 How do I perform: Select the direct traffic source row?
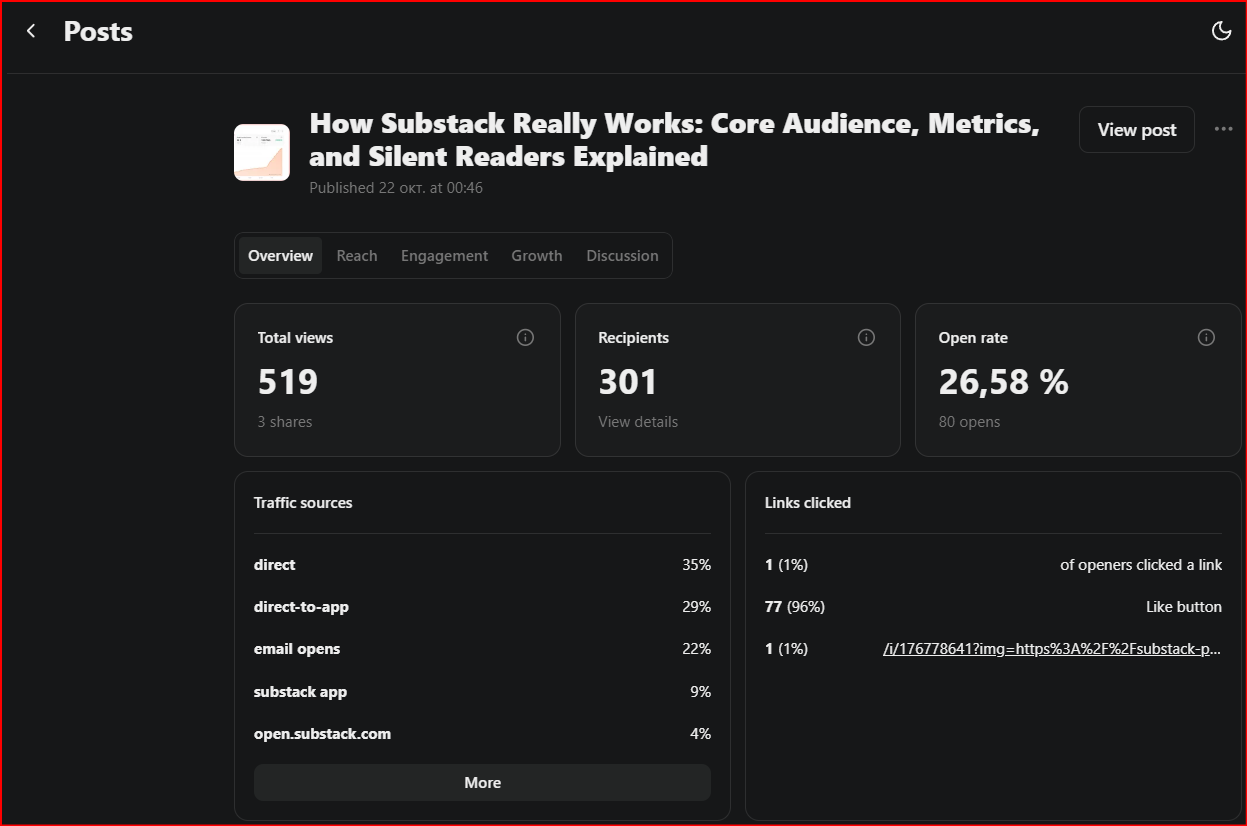click(x=482, y=565)
